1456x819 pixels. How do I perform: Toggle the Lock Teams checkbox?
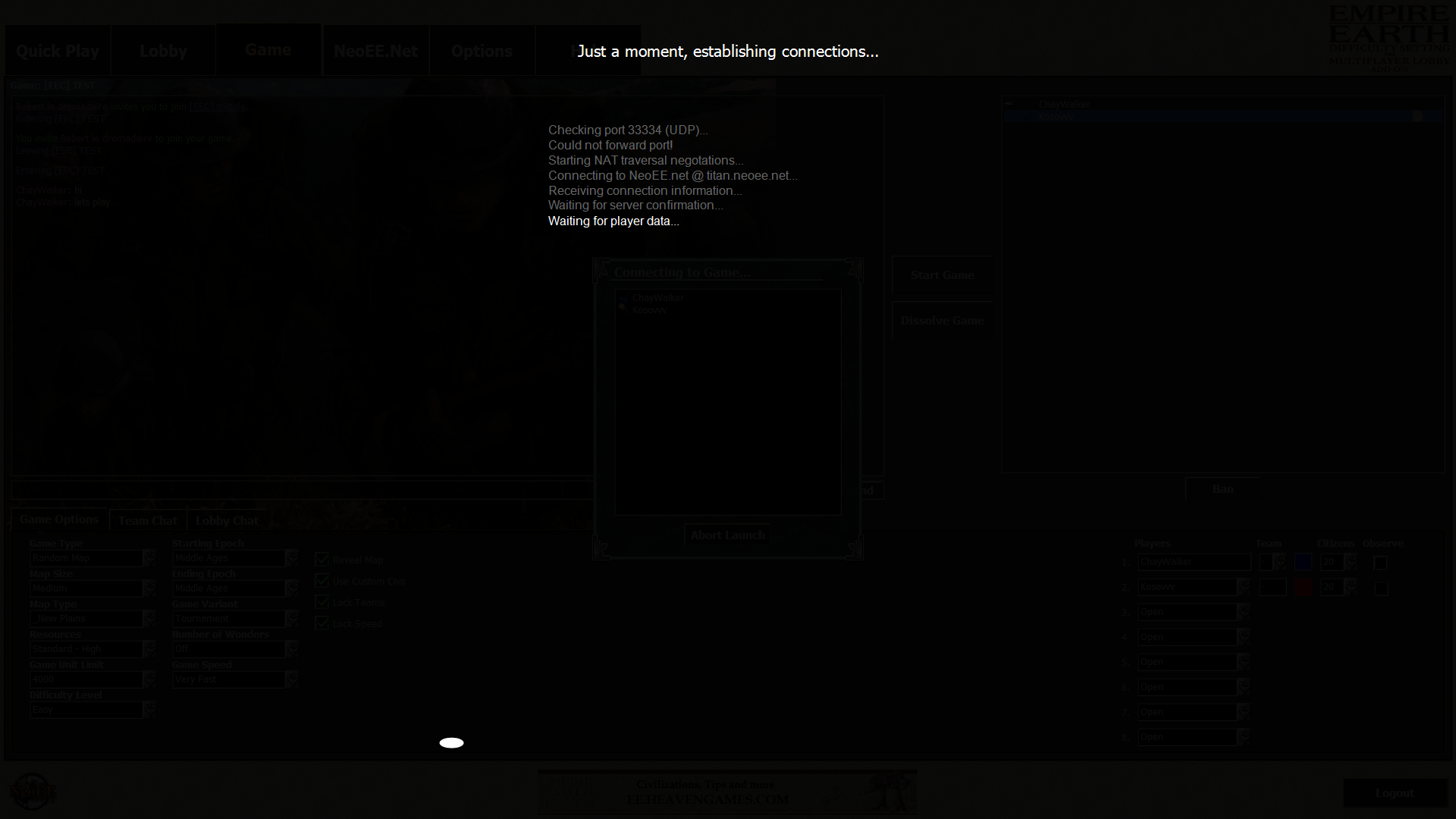coord(322,603)
